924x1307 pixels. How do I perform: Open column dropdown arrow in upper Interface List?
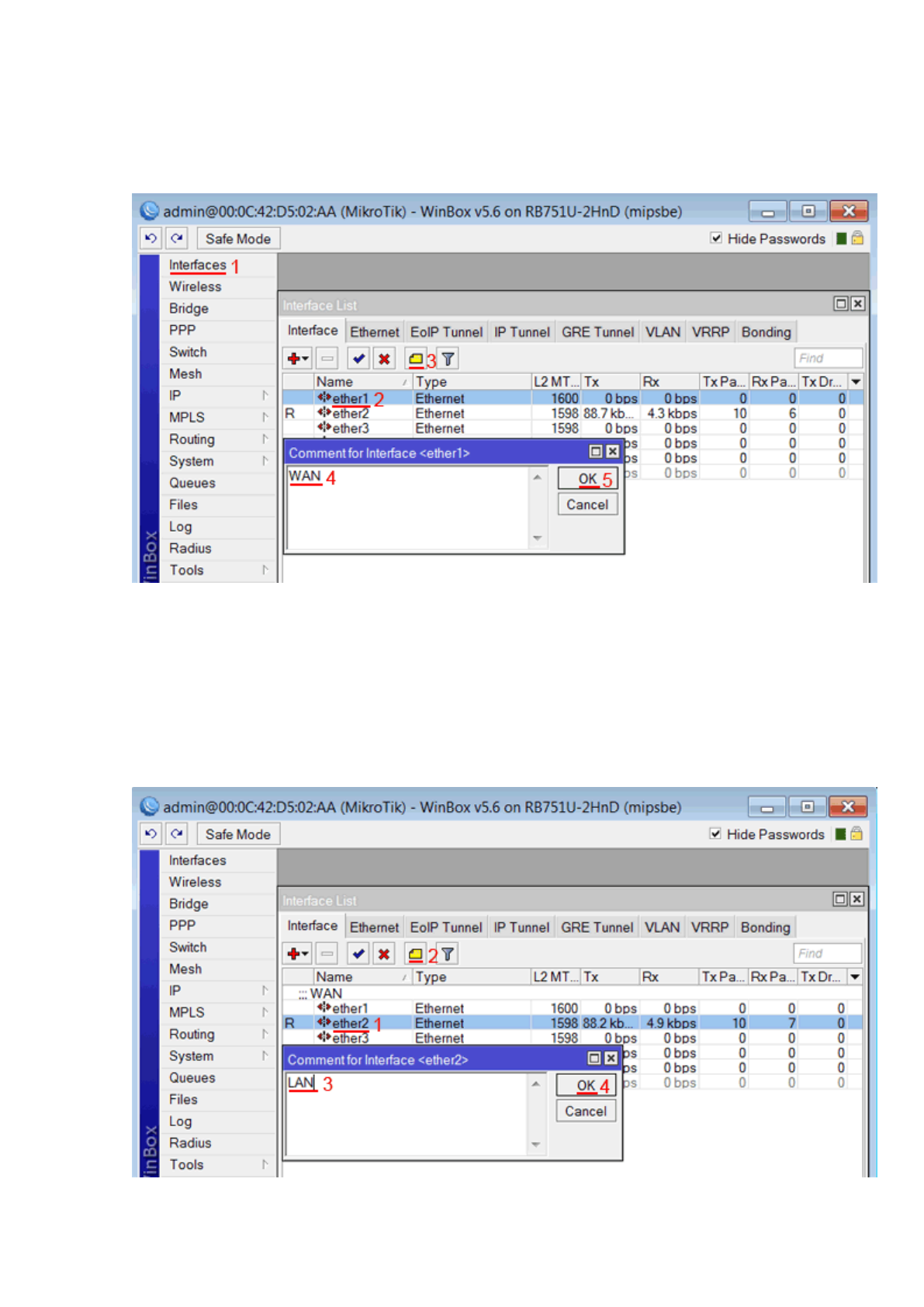pos(856,381)
